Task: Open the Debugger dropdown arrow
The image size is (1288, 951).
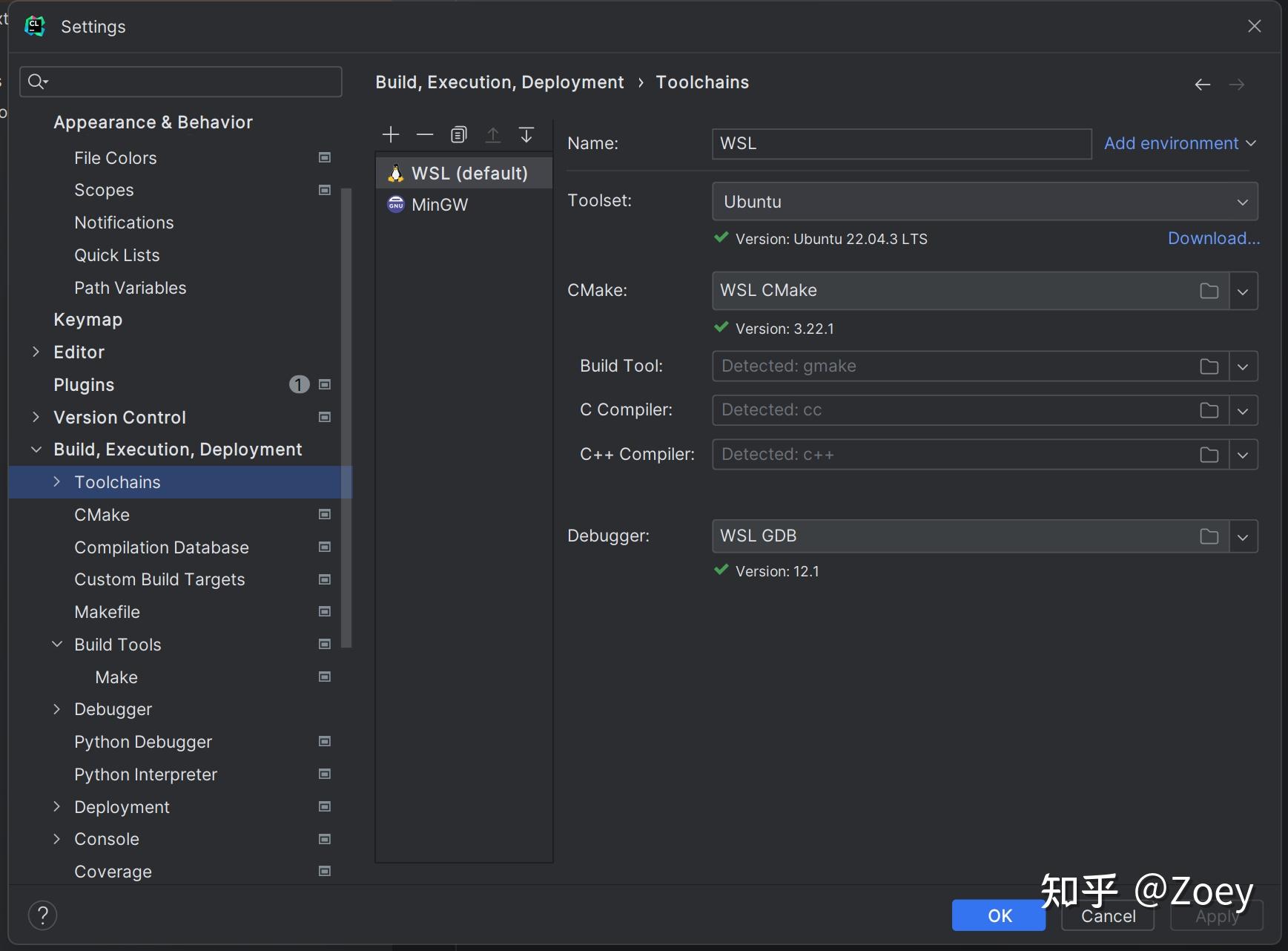Action: [x=1244, y=536]
